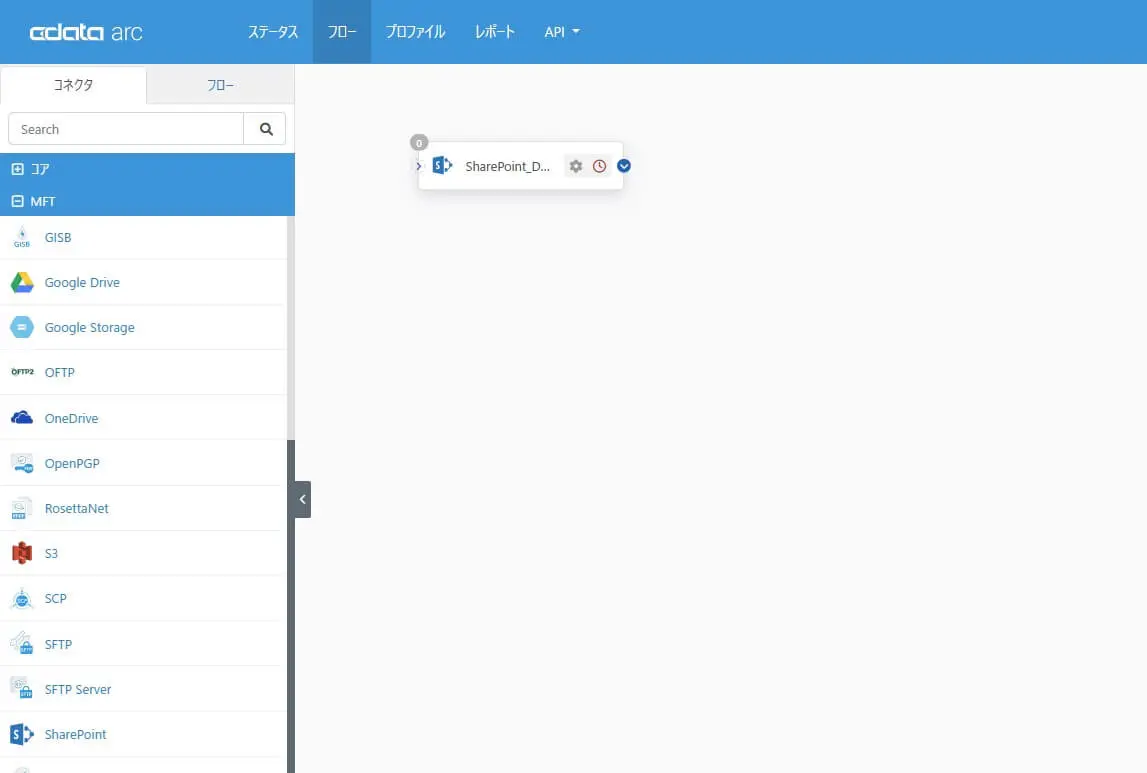The image size is (1147, 773).
Task: Click the SharePoint label in list
Action: coord(75,734)
